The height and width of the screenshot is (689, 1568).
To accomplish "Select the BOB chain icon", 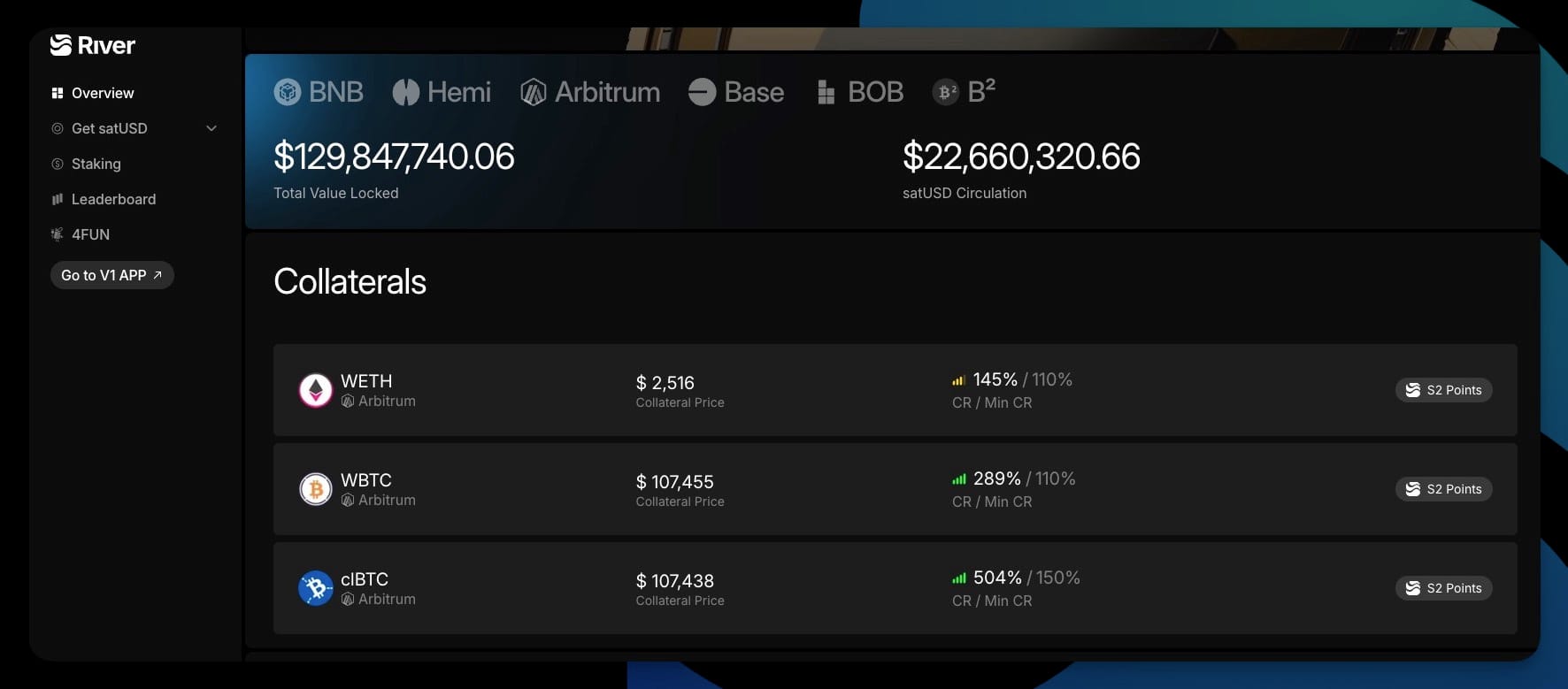I will point(826,92).
